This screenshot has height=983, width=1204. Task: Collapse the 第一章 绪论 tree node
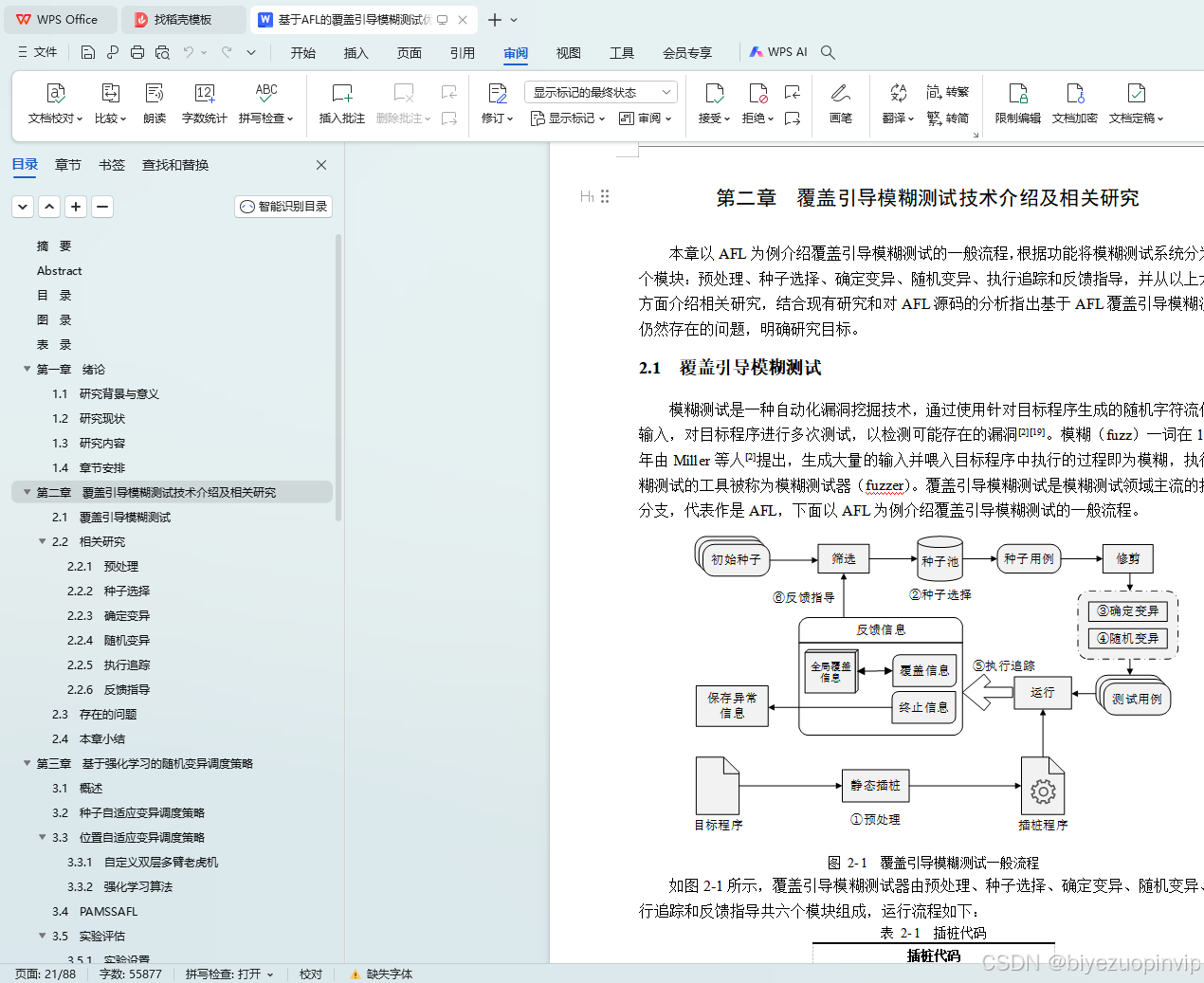[x=27, y=369]
